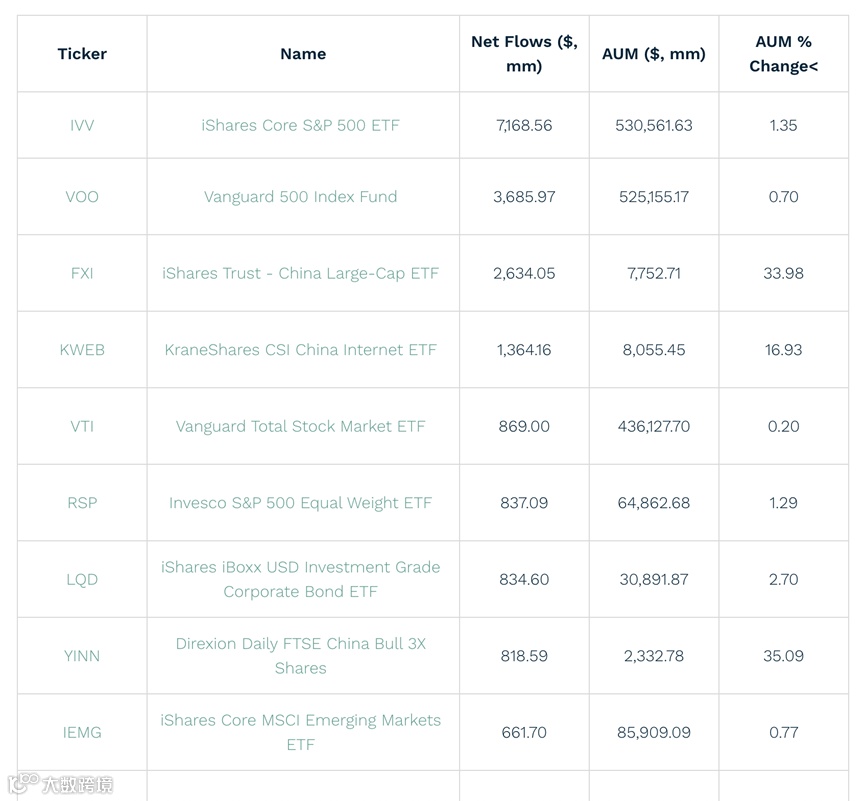The height and width of the screenshot is (801, 865).
Task: Open the Vanguard 500 Index Fund link
Action: coord(301,197)
